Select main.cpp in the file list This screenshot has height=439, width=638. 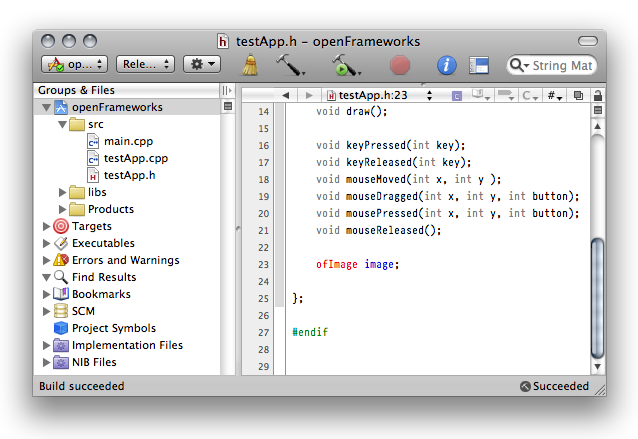coord(128,141)
